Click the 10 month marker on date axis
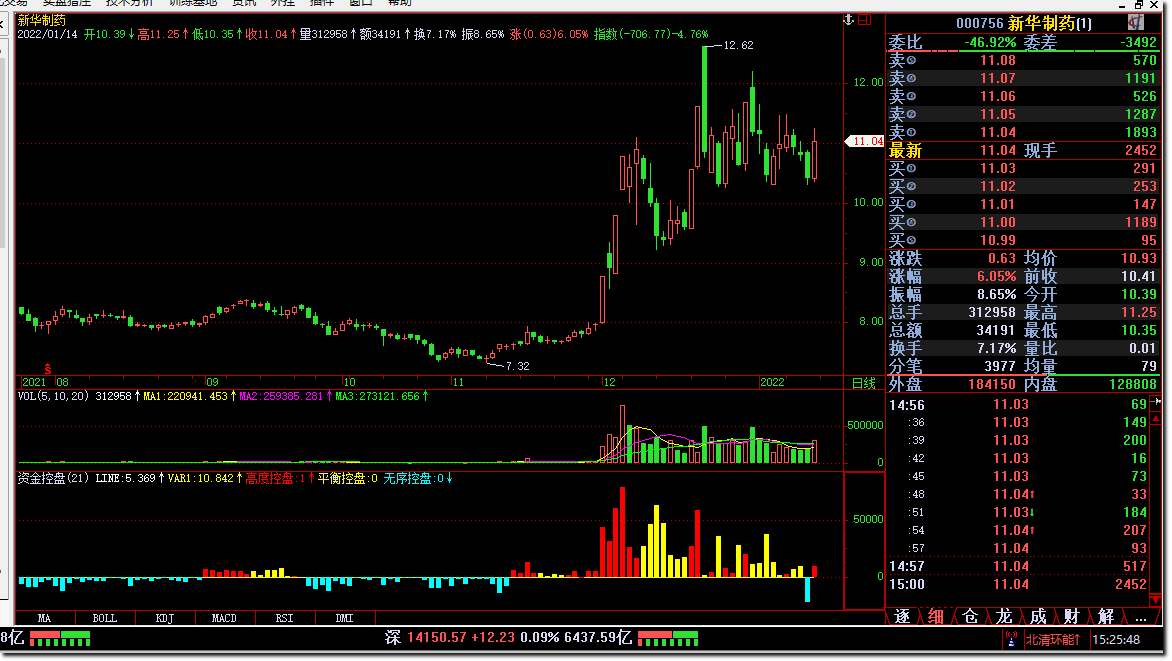This screenshot has width=1172, height=661. [349, 382]
